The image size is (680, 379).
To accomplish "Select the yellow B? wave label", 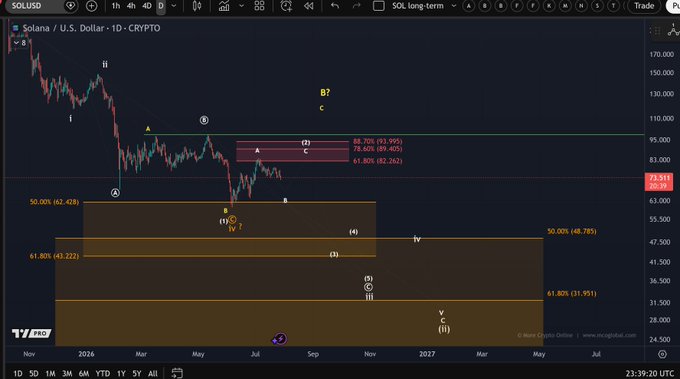I will pyautogui.click(x=325, y=92).
